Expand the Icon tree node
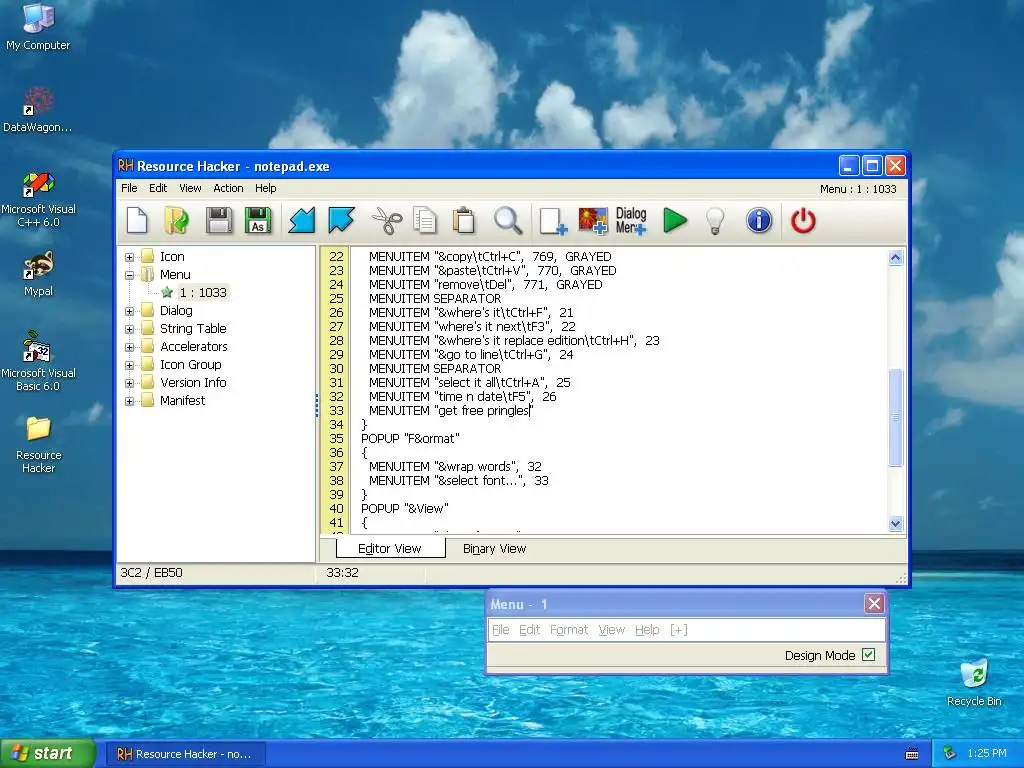This screenshot has width=1024, height=768. point(129,257)
